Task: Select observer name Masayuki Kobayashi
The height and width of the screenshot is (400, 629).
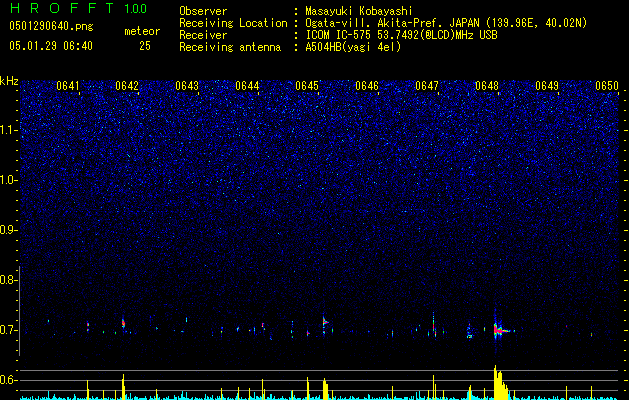Action: (359, 11)
